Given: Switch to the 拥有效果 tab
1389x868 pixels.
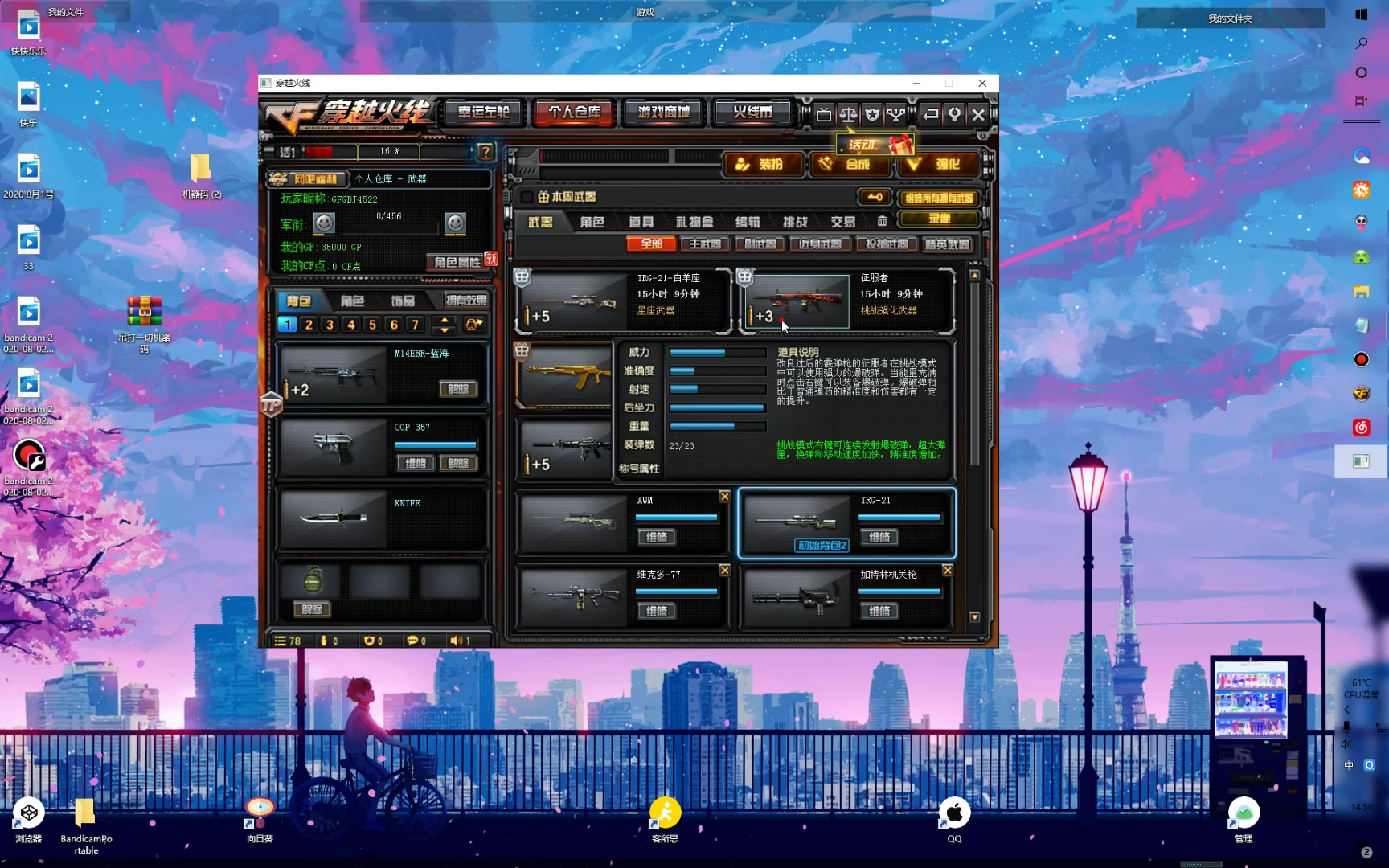Looking at the screenshot, I should 466,301.
